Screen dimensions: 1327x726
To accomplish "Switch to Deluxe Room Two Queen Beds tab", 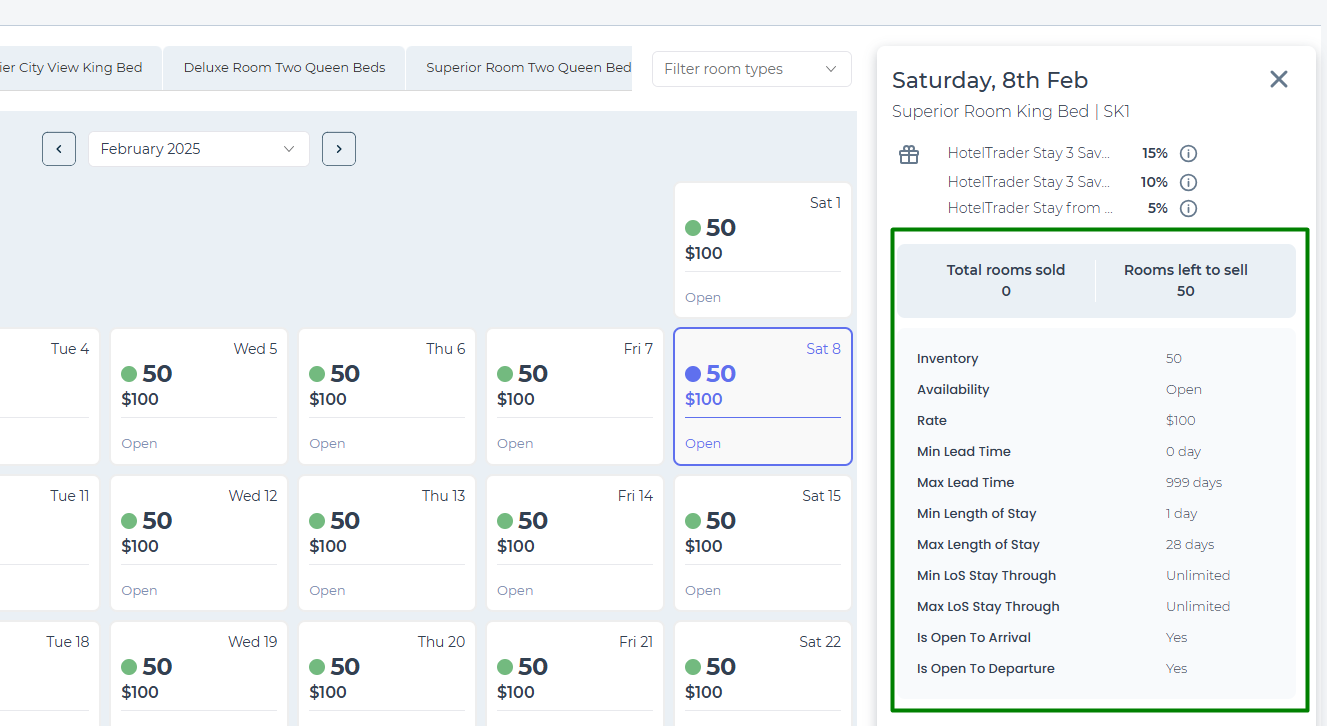I will point(284,68).
